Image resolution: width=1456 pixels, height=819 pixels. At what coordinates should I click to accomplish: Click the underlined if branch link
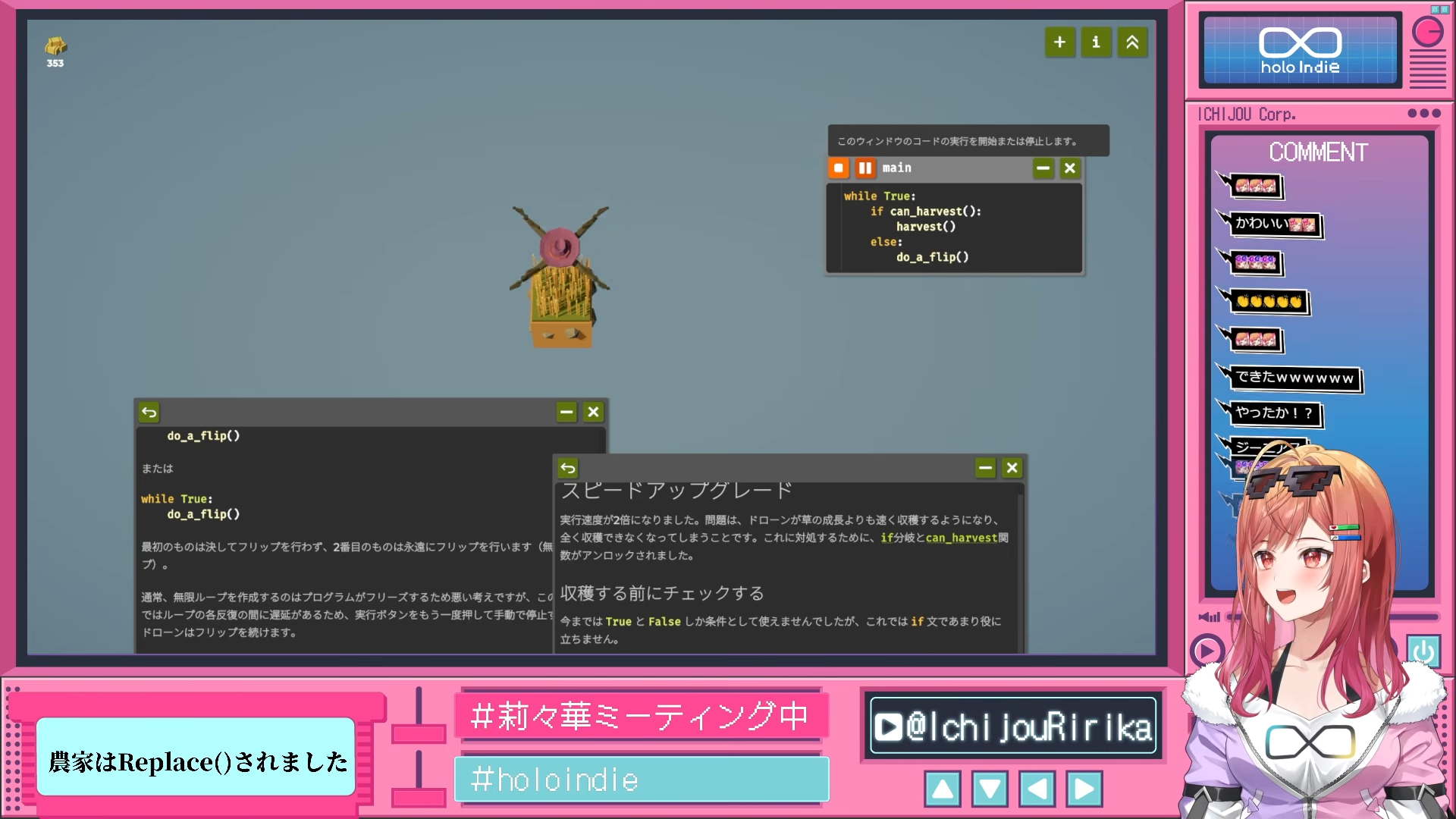[886, 538]
